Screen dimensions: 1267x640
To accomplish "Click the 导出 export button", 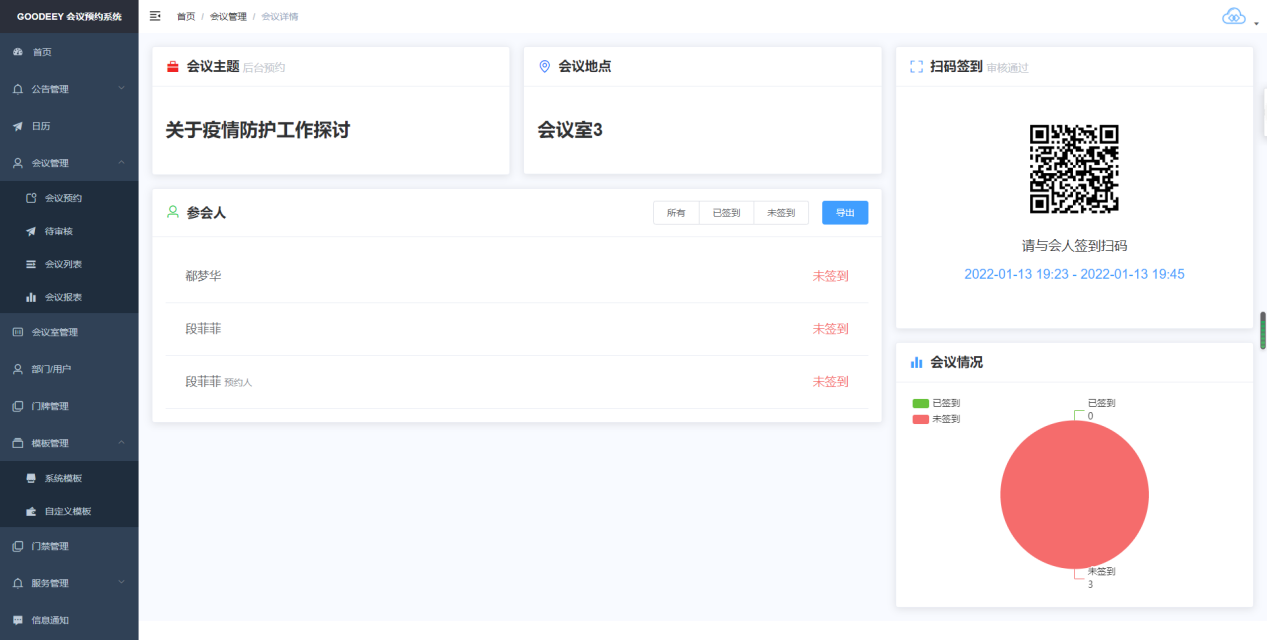I will point(845,213).
